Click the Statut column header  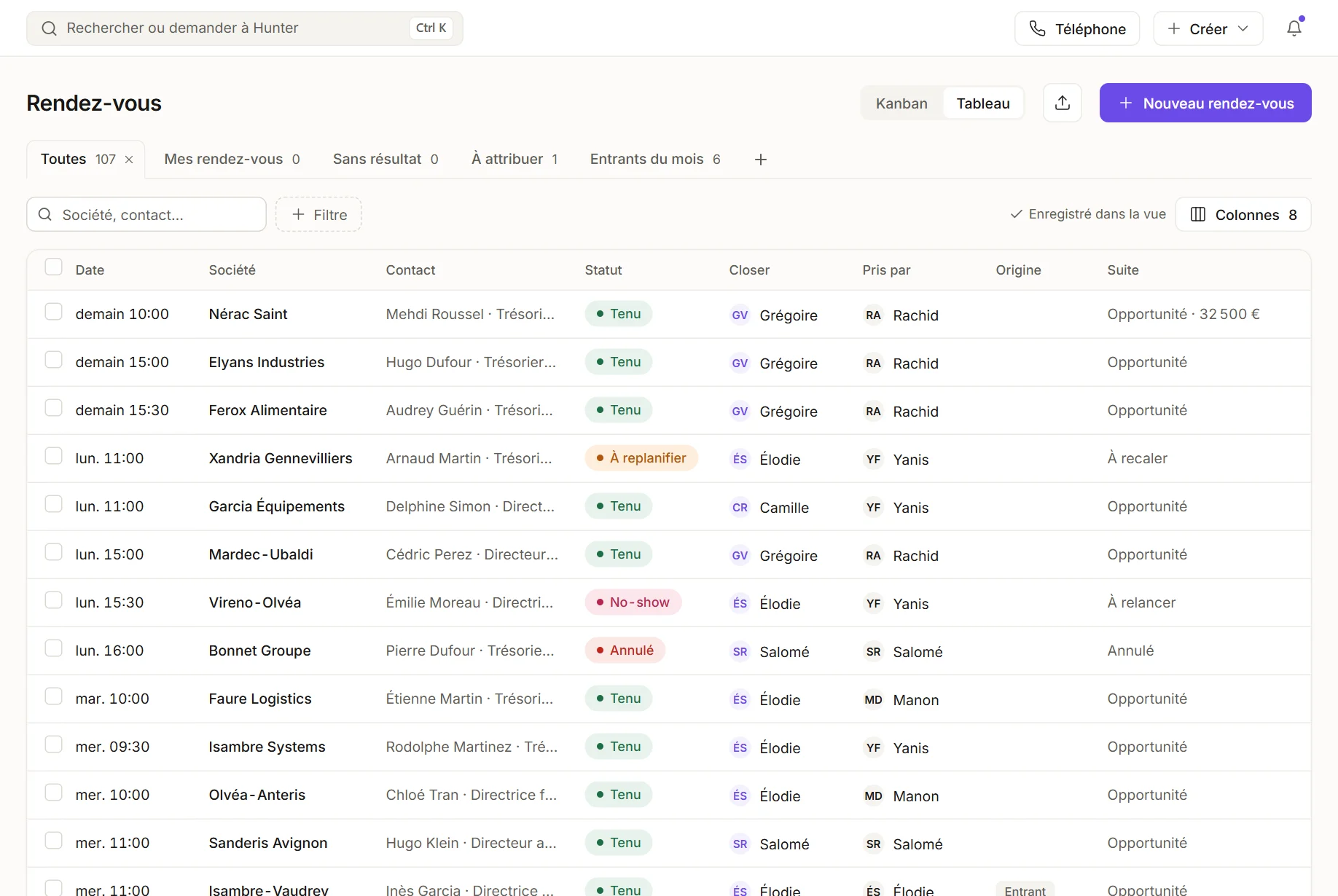tap(603, 270)
